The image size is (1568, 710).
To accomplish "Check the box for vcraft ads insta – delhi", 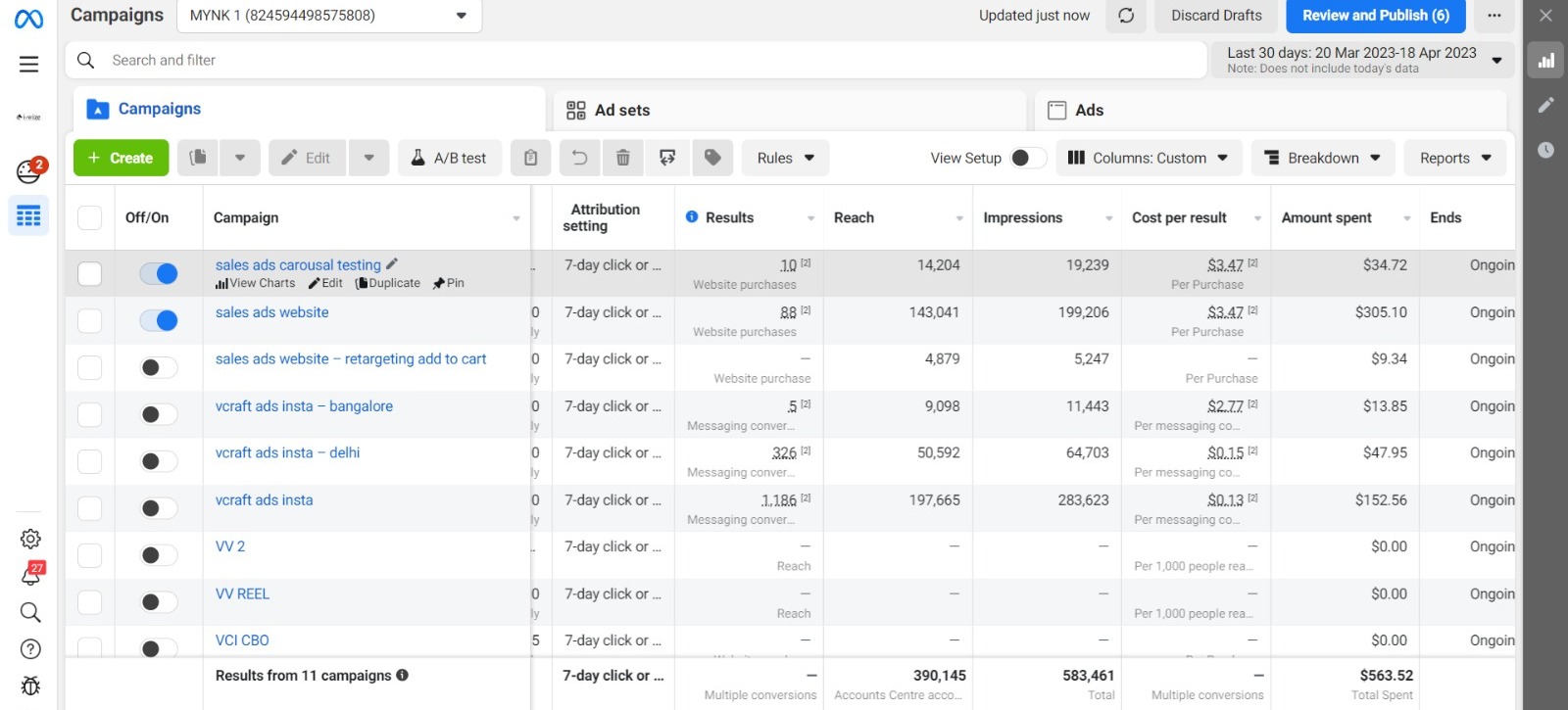I will [89, 461].
